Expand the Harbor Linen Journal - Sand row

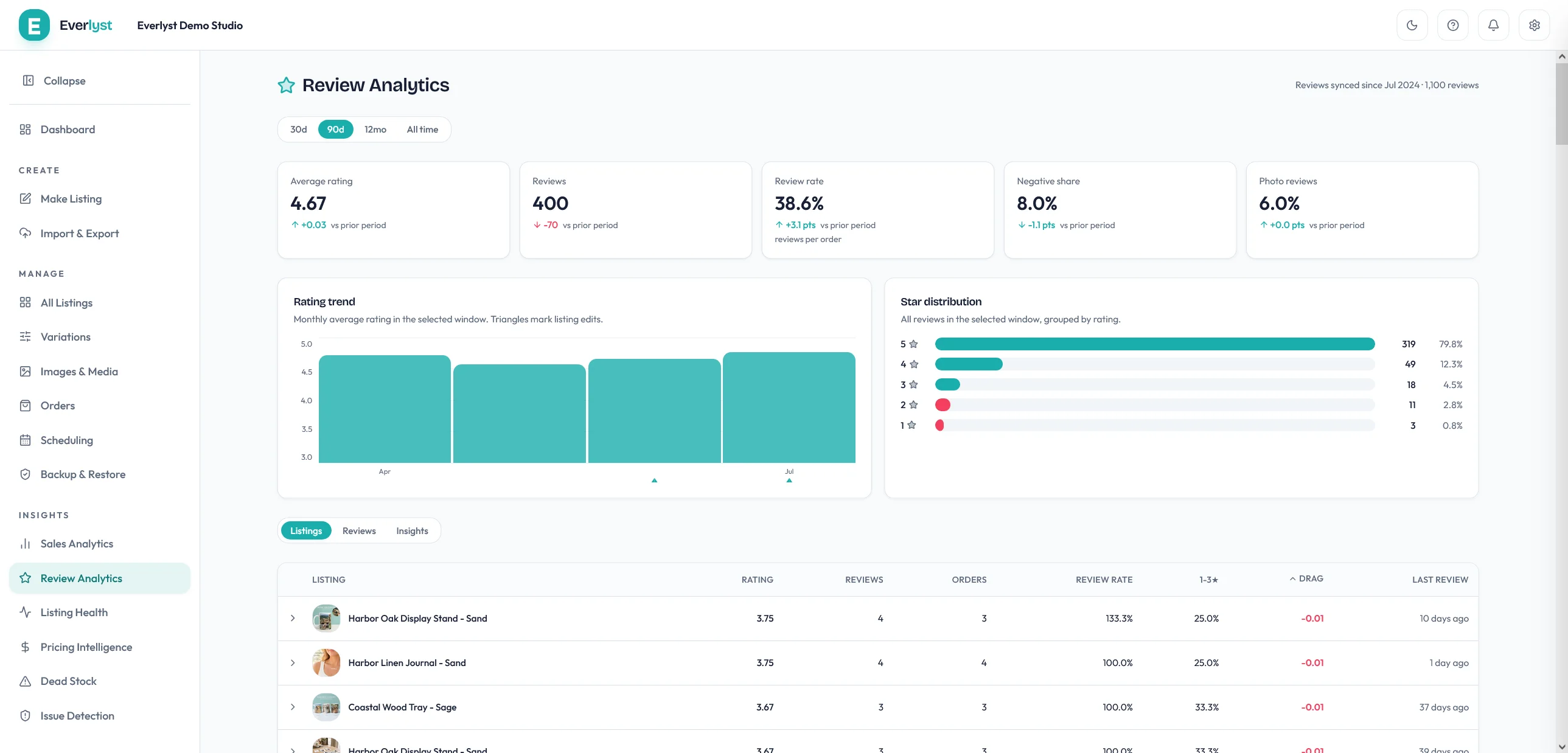click(293, 662)
